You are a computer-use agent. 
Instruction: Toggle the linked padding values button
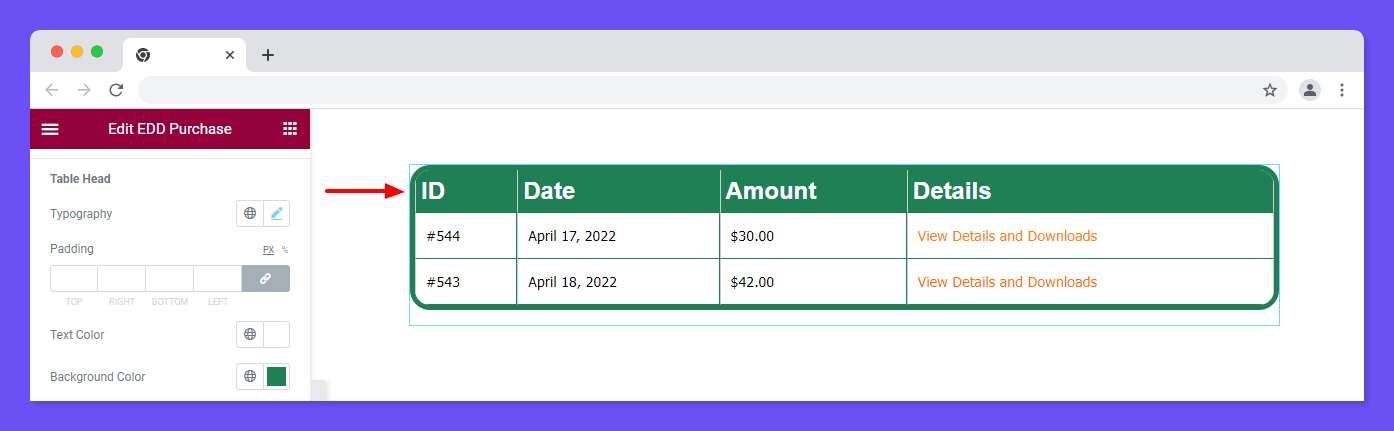(266, 278)
